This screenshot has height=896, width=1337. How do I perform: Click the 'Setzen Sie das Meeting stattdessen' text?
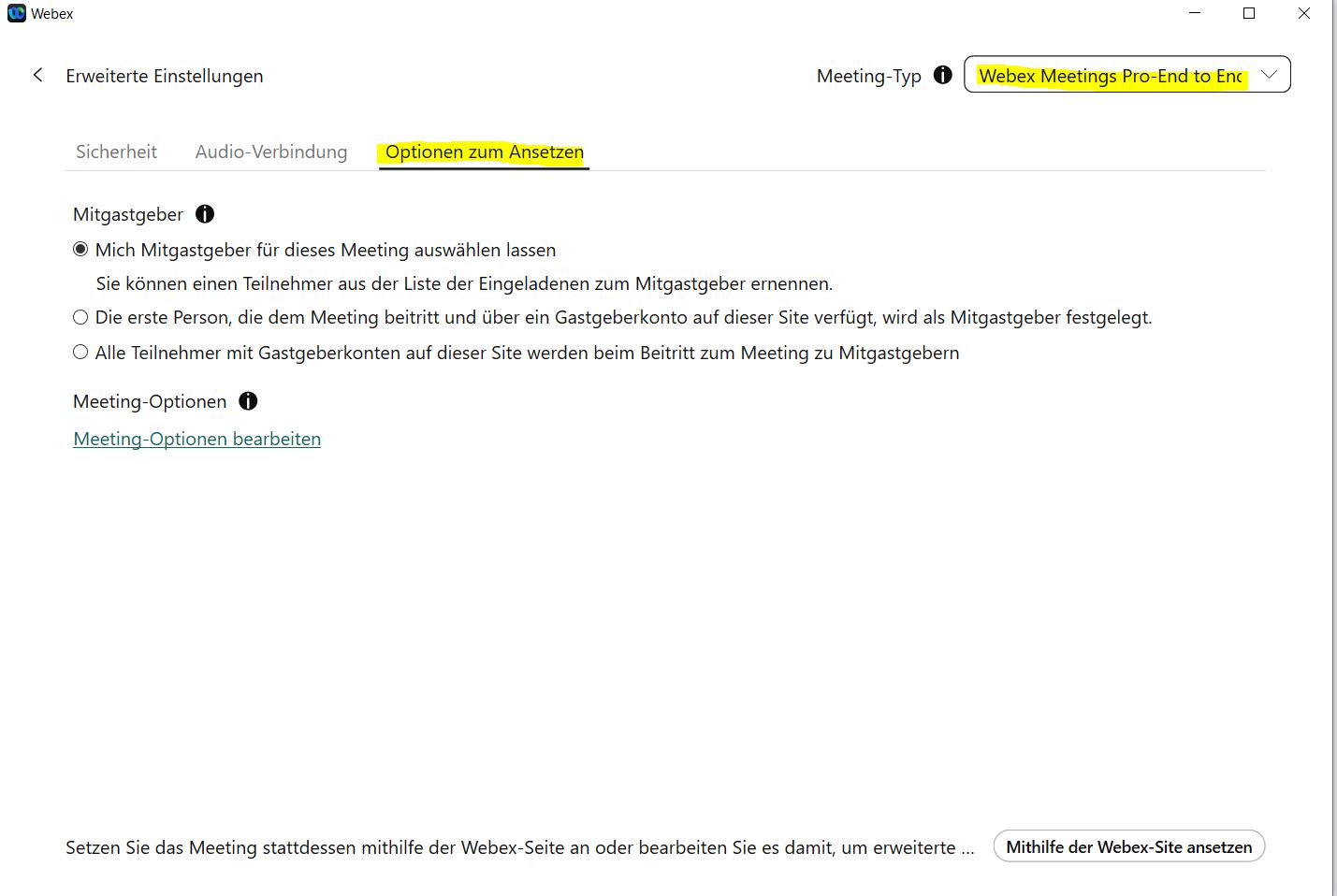[520, 847]
